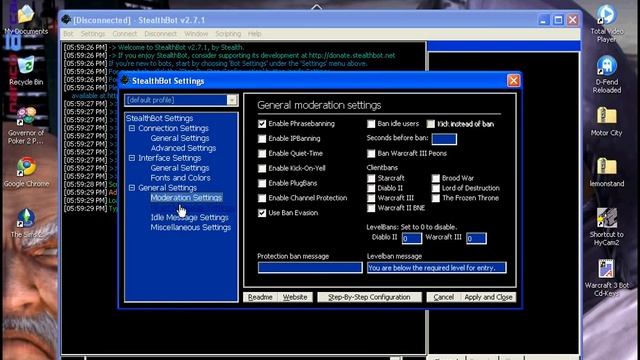
Task: Check Warcraft III clientban box
Action: coord(371,198)
